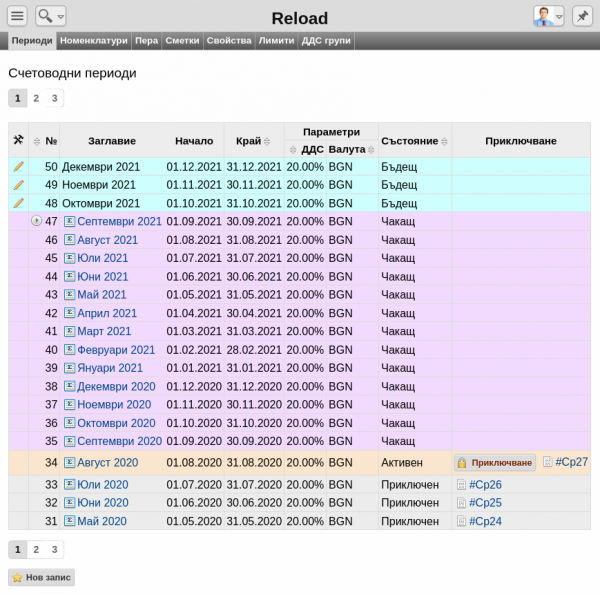Screen dimensions: 600x595
Task: Open Ноември 2020 period link
Action: point(114,404)
